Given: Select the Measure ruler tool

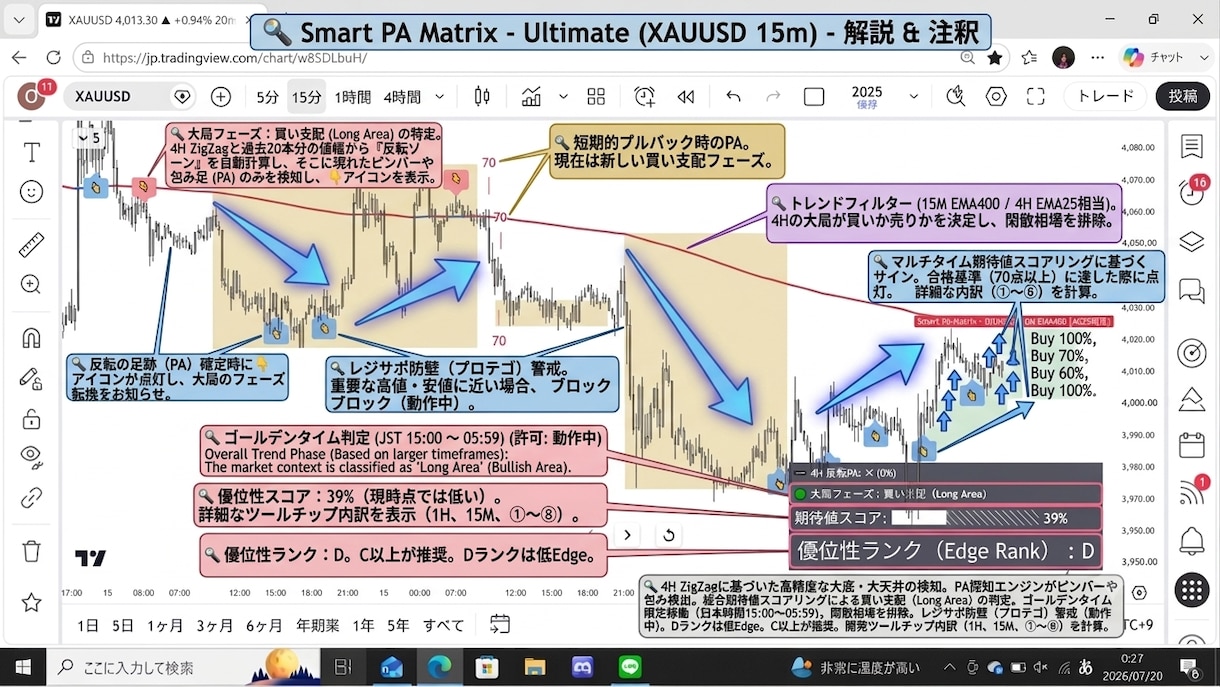Looking at the screenshot, I should tap(32, 245).
